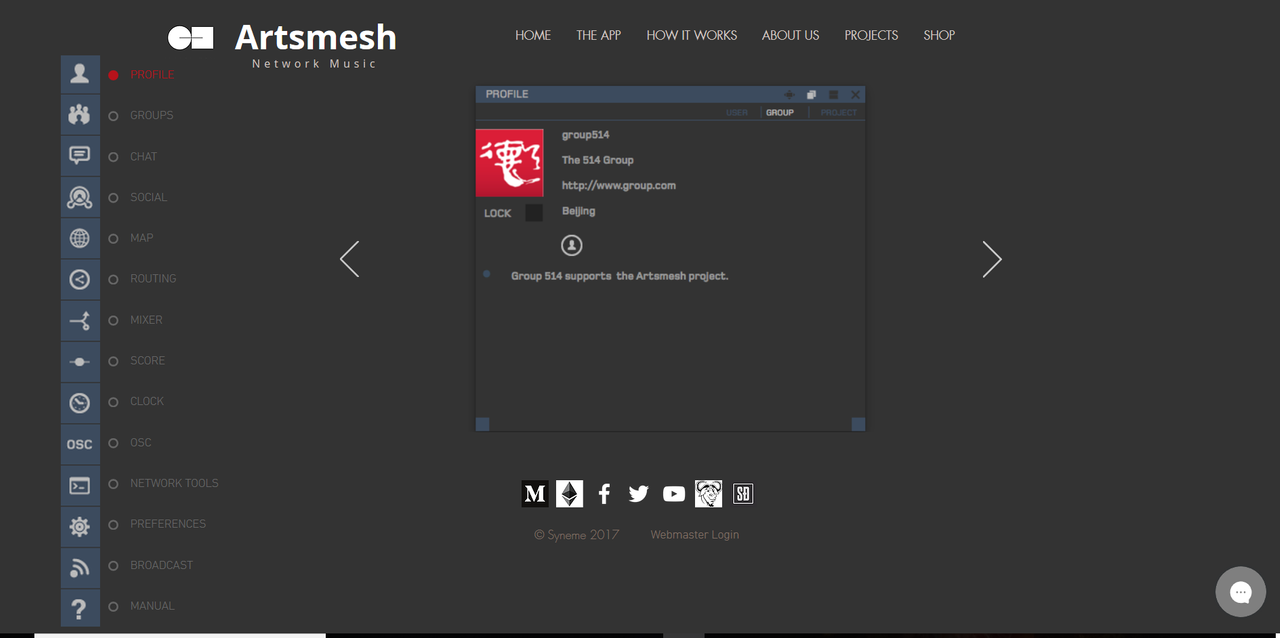Click "The 514 Group" text
This screenshot has height=638, width=1280.
point(598,160)
